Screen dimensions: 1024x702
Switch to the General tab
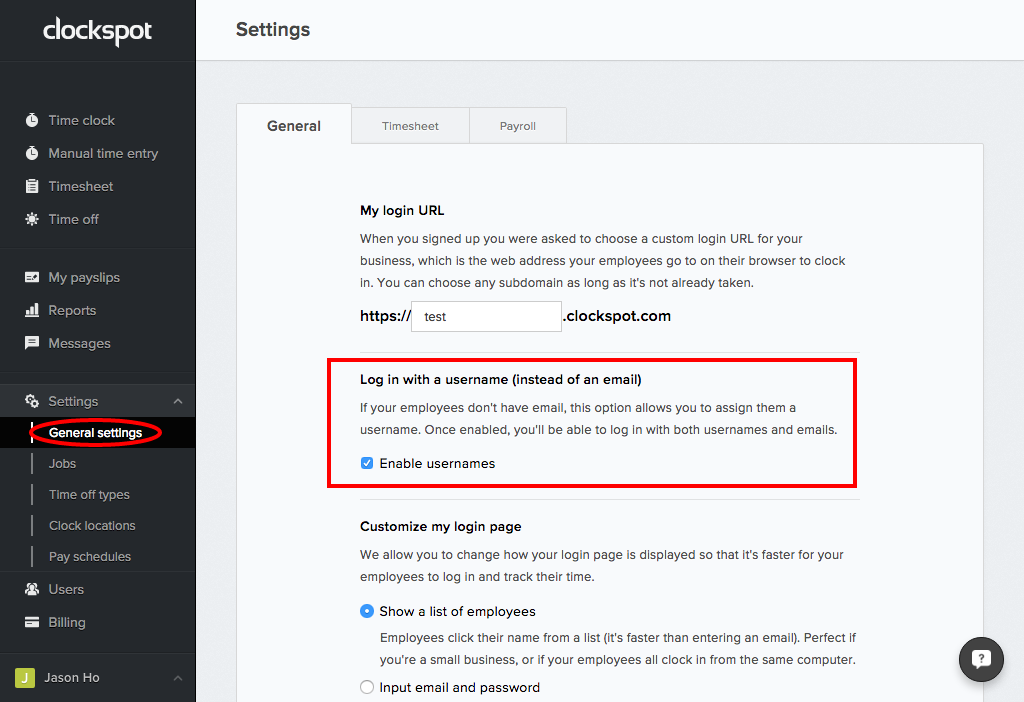(x=294, y=125)
